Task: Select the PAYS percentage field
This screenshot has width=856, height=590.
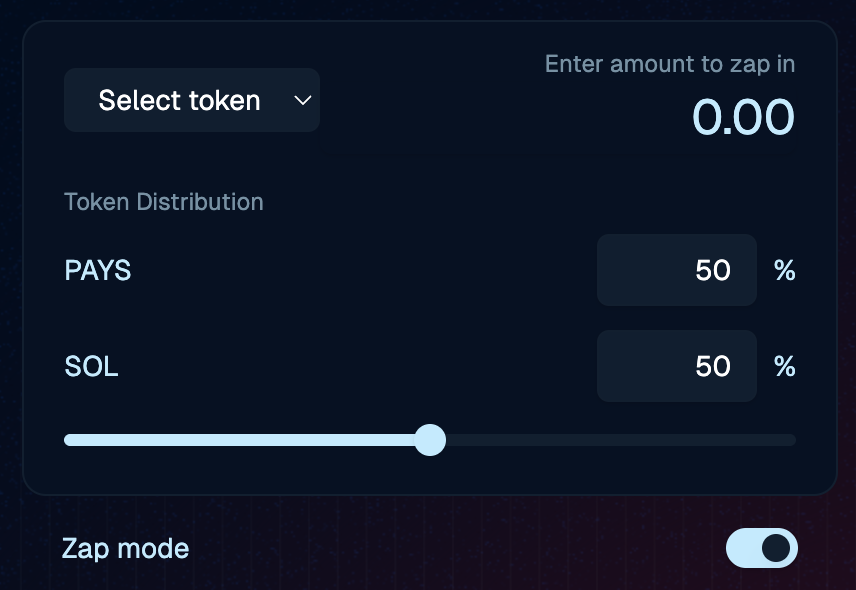Action: (x=677, y=270)
